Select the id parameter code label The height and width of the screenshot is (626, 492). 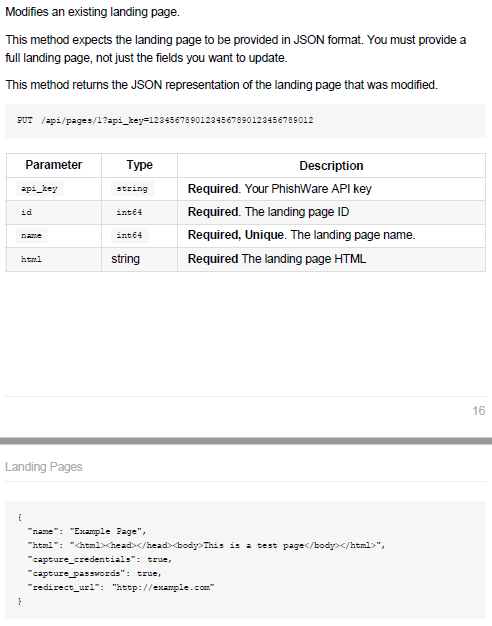click(26, 212)
